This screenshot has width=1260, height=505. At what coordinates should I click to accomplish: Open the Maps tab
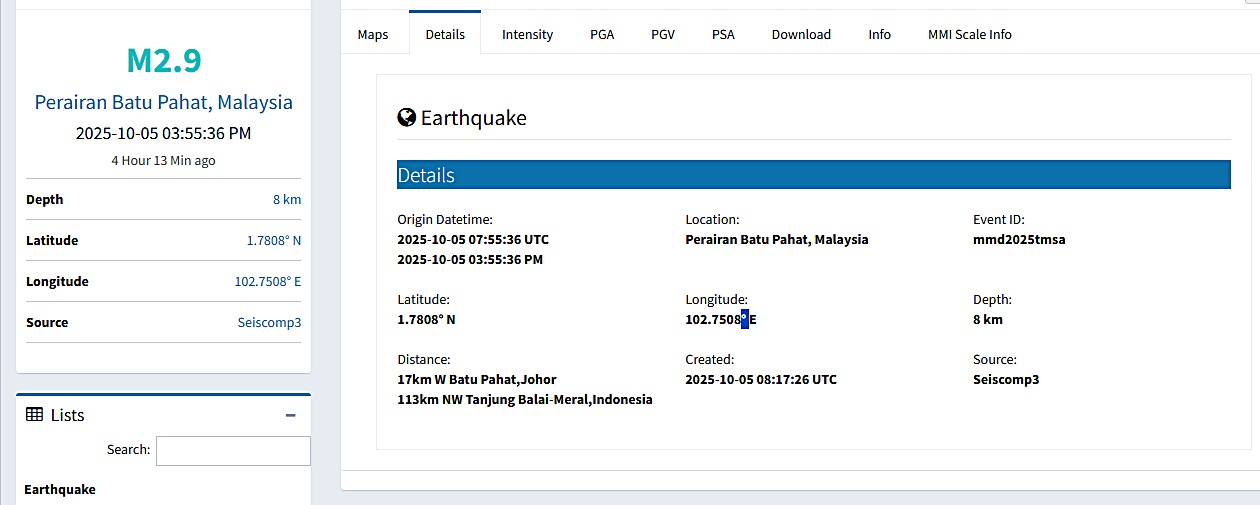point(373,34)
